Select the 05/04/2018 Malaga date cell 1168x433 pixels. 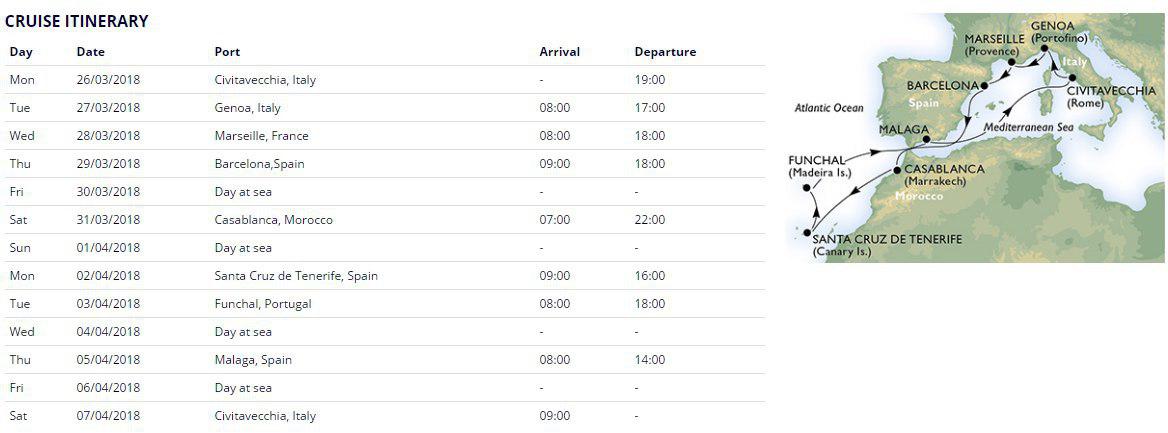pyautogui.click(x=108, y=360)
